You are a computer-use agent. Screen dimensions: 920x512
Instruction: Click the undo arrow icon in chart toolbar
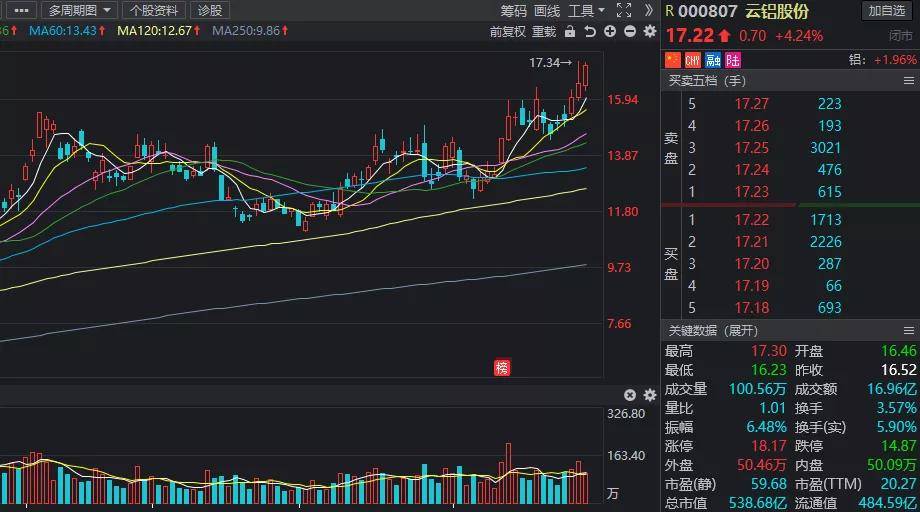[590, 31]
